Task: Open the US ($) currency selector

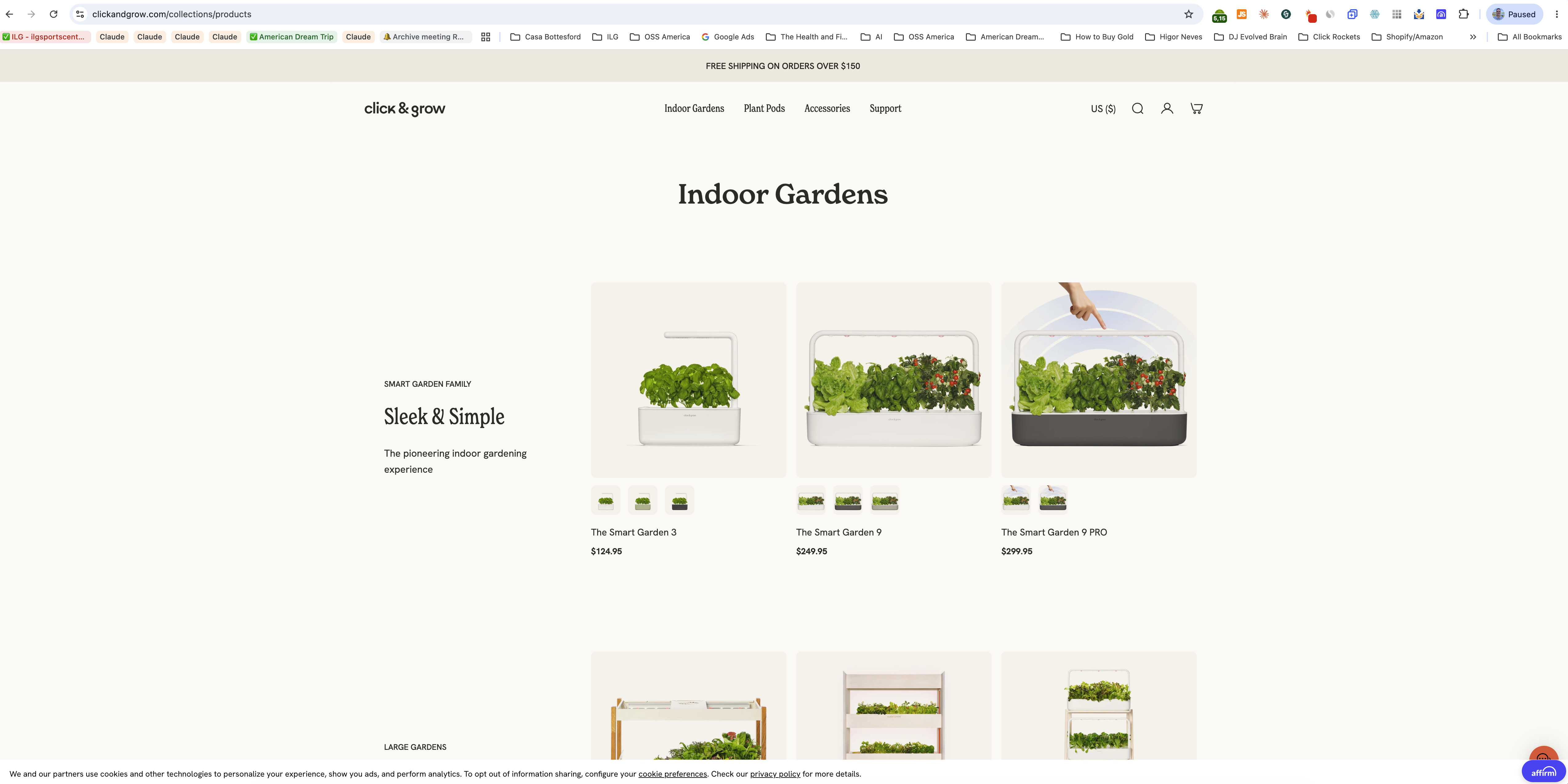Action: click(x=1103, y=108)
